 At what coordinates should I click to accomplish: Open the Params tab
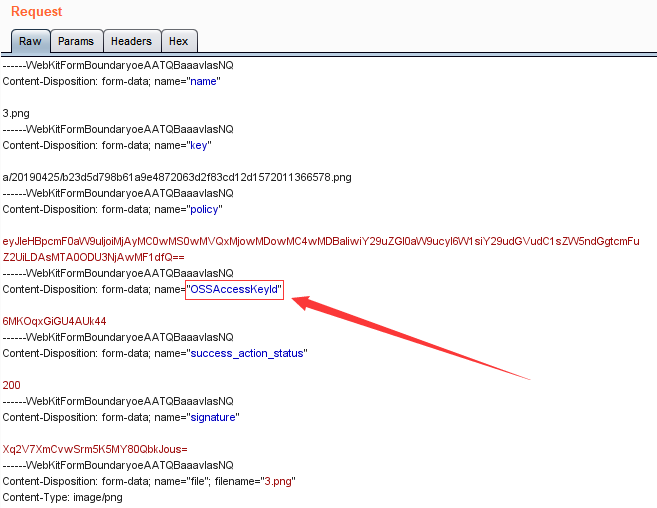click(76, 41)
